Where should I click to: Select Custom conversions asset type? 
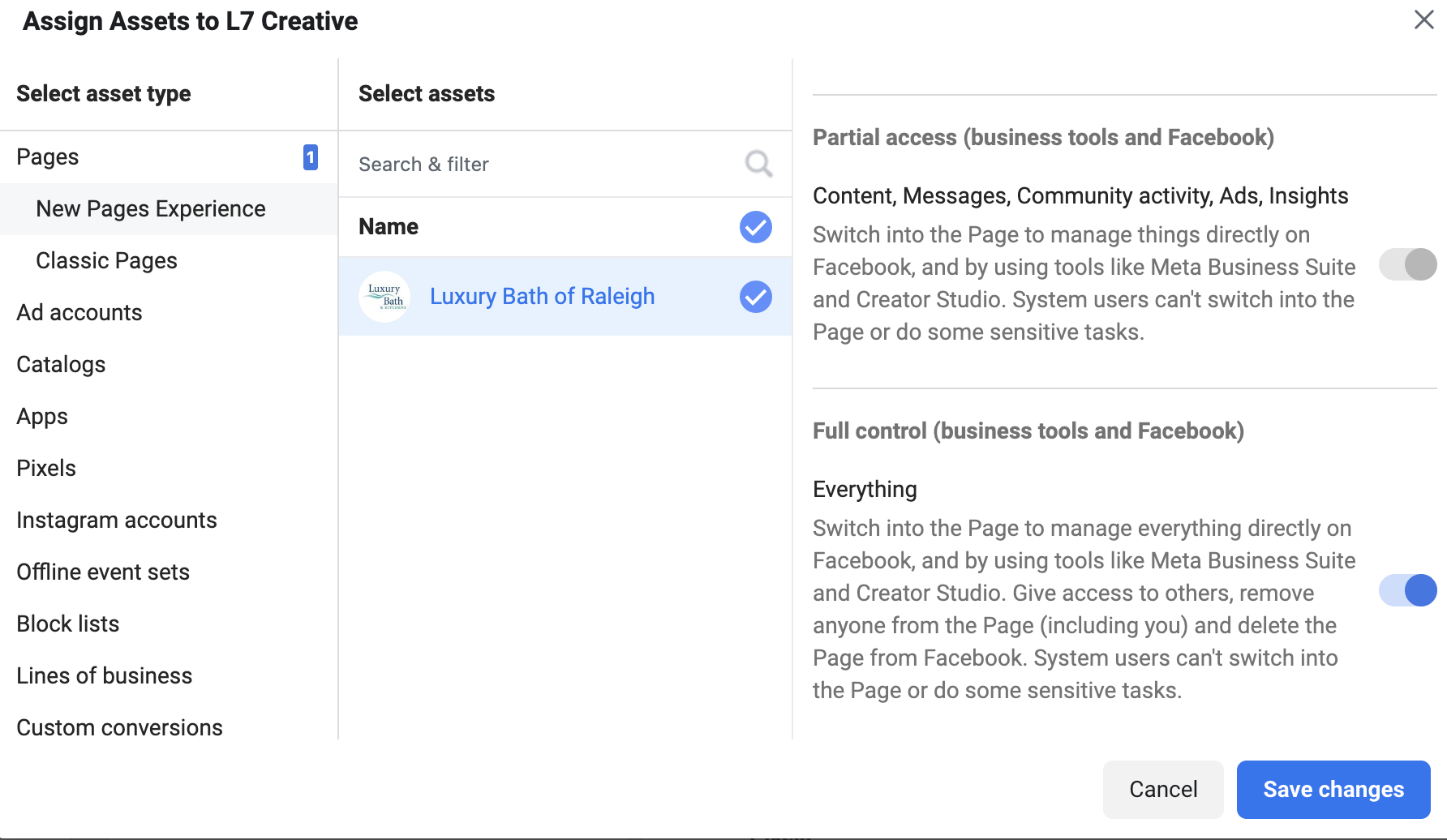point(119,727)
